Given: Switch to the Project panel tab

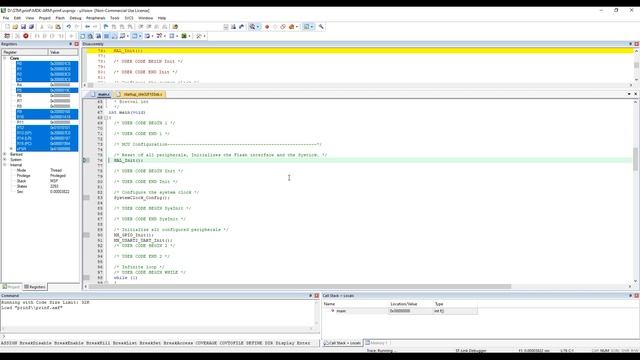Looking at the screenshot, I should (x=11, y=287).
